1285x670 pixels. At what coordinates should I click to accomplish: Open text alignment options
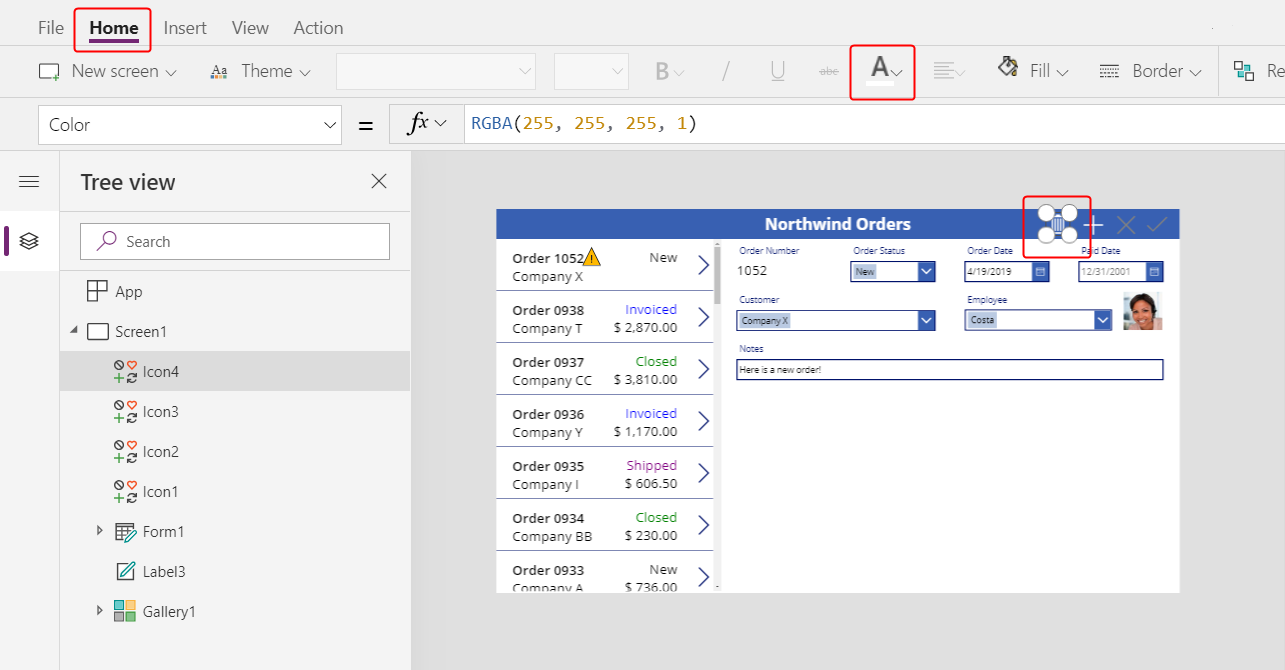tap(949, 71)
